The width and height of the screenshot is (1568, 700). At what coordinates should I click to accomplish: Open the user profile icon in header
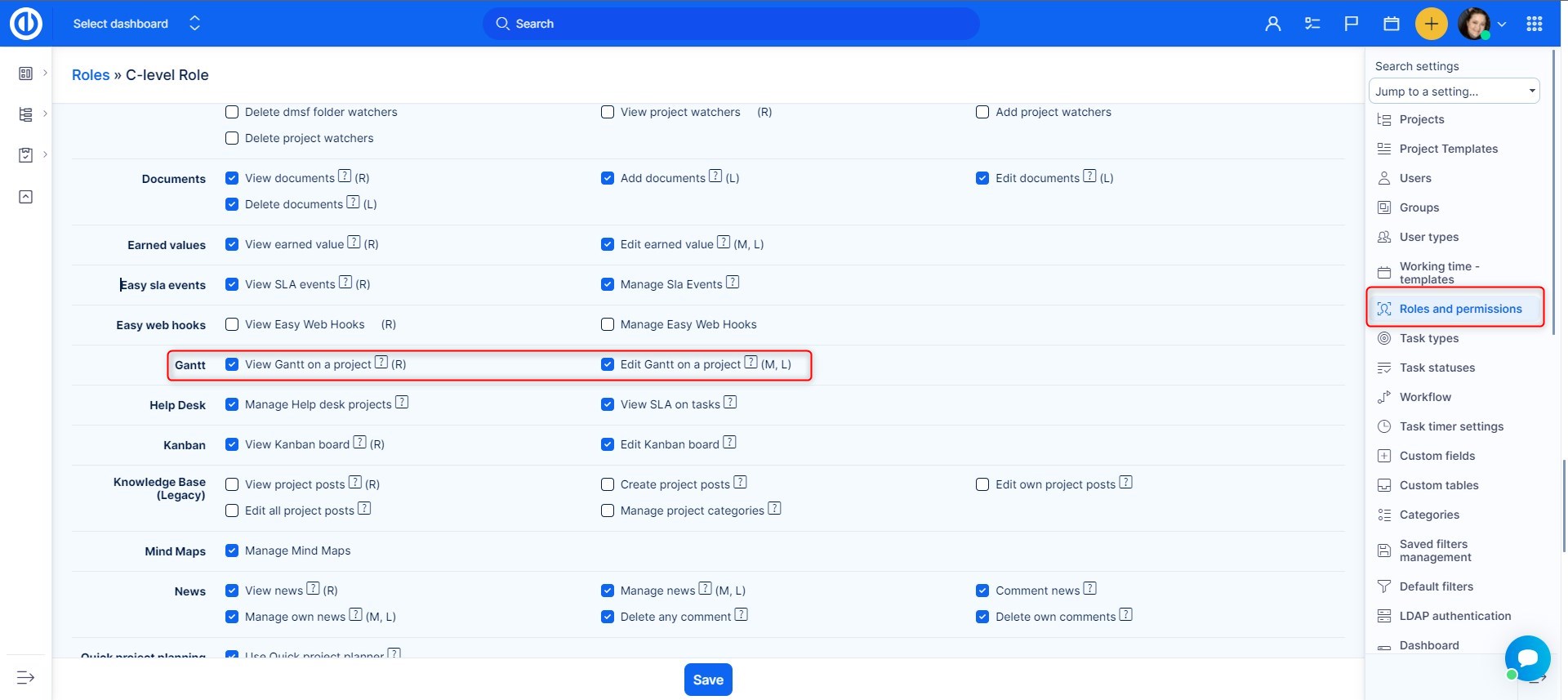(x=1272, y=24)
